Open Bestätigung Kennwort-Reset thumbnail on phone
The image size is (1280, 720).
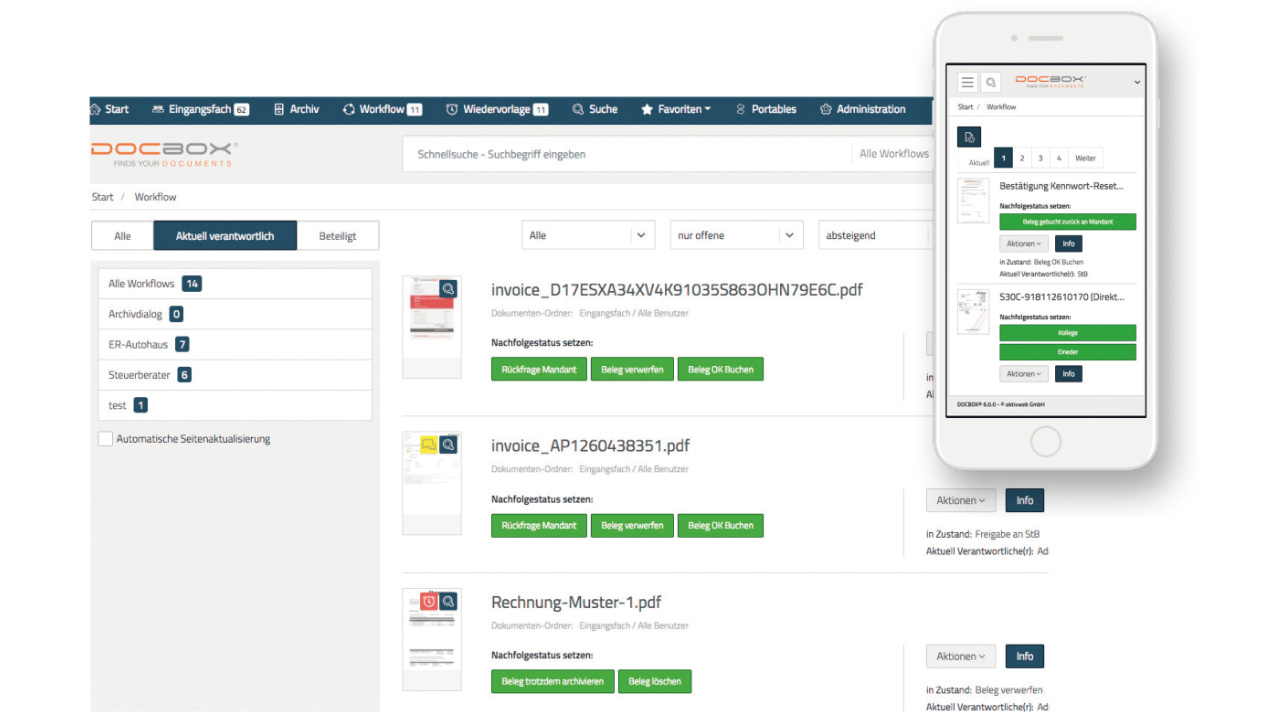[973, 201]
